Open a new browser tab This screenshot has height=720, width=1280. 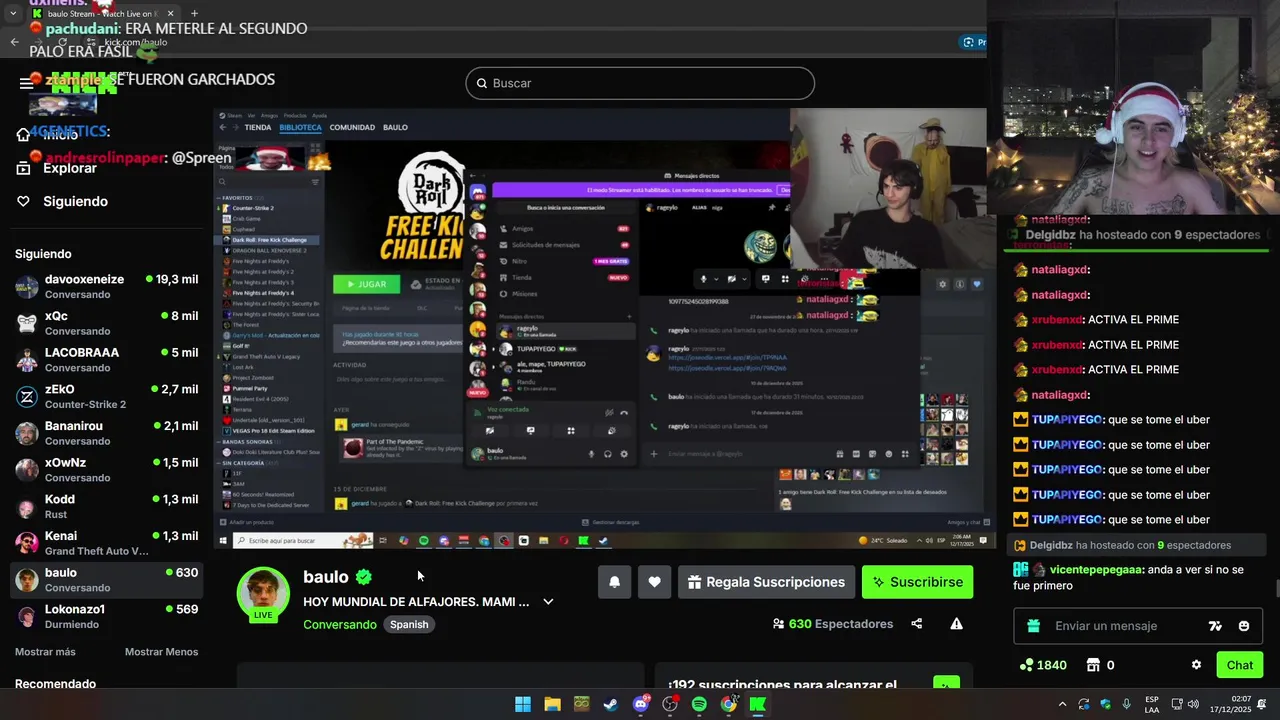(194, 14)
